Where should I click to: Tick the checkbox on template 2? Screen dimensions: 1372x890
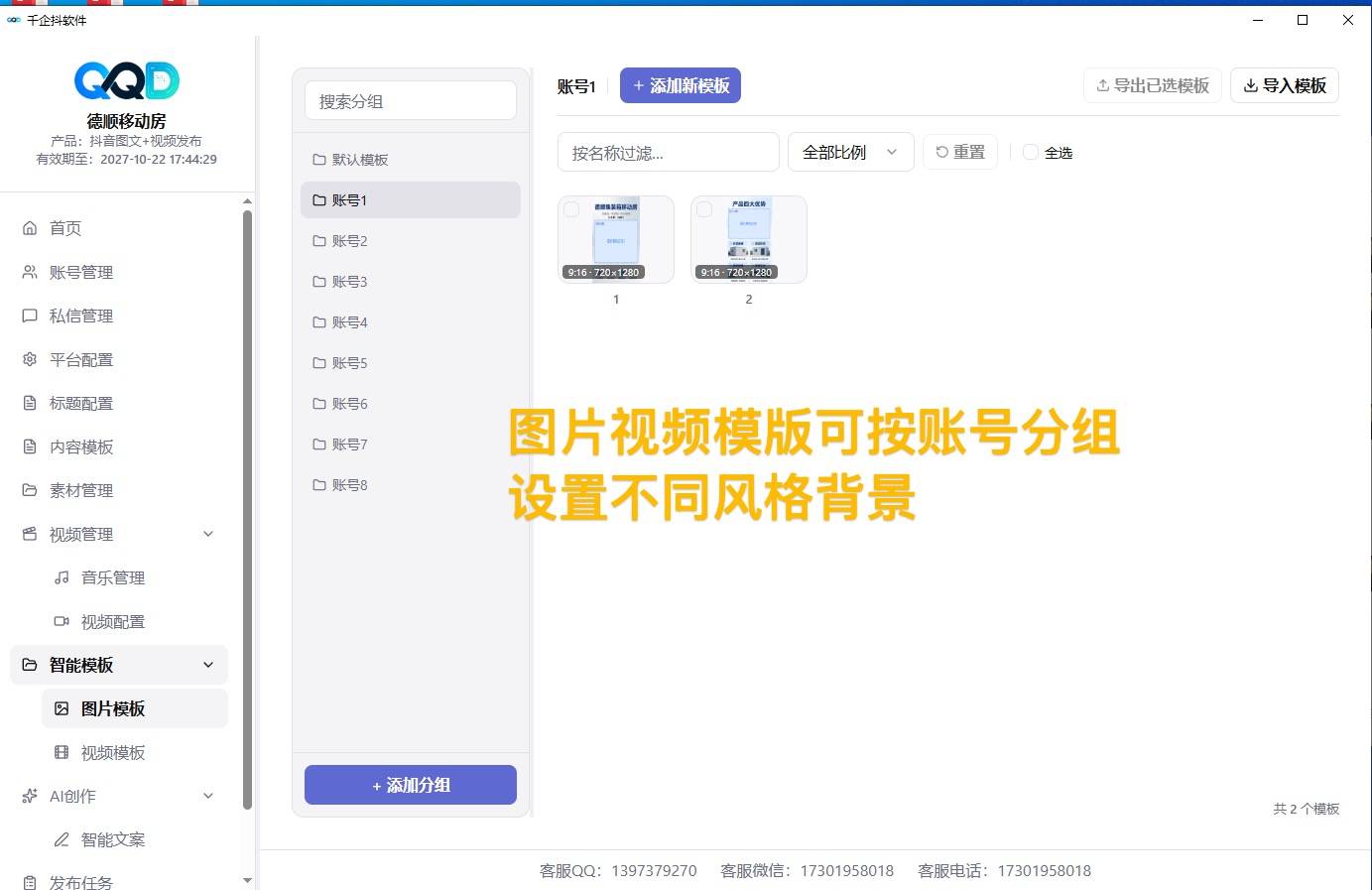pos(704,209)
